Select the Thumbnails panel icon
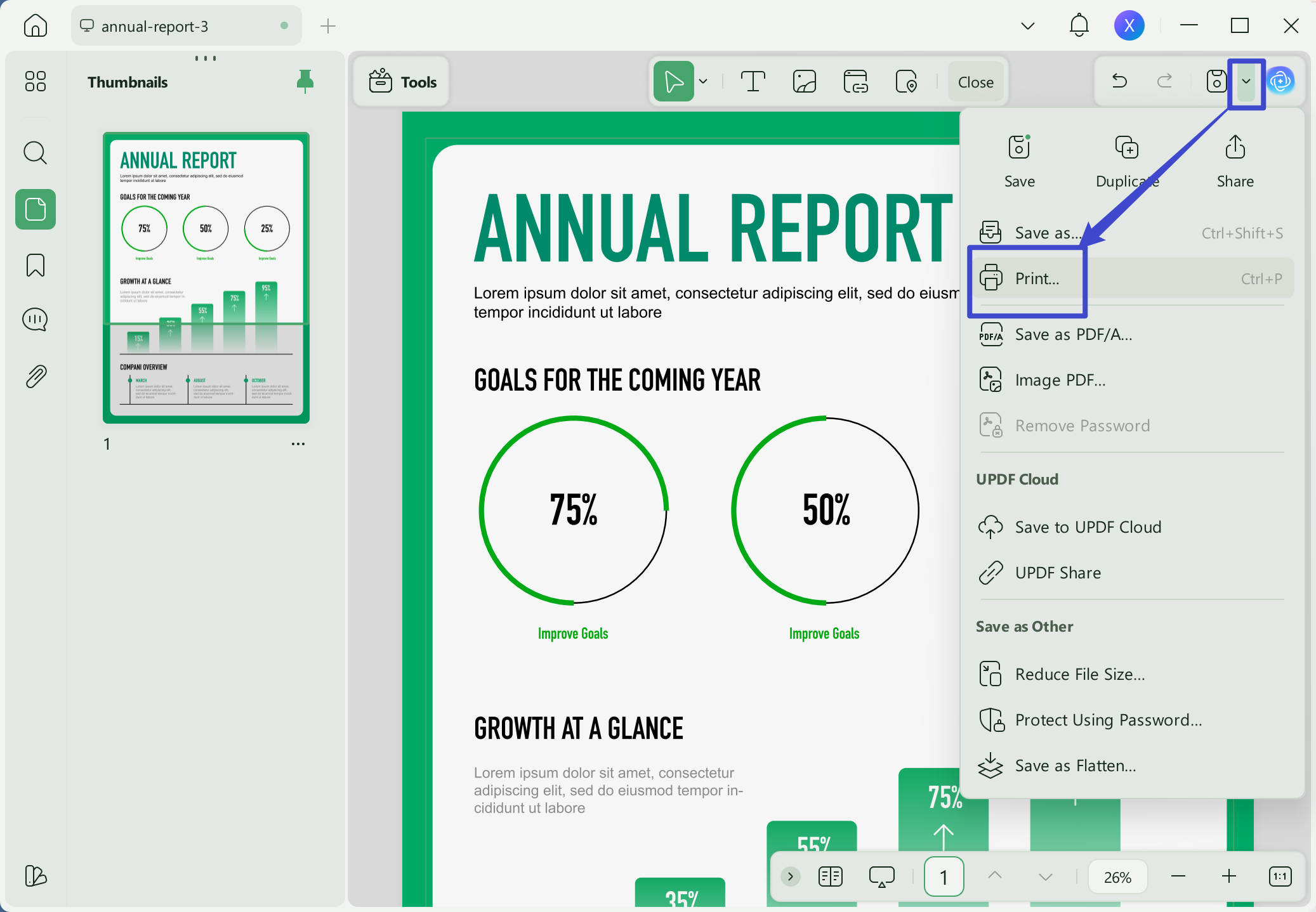This screenshot has height=912, width=1316. click(x=36, y=209)
